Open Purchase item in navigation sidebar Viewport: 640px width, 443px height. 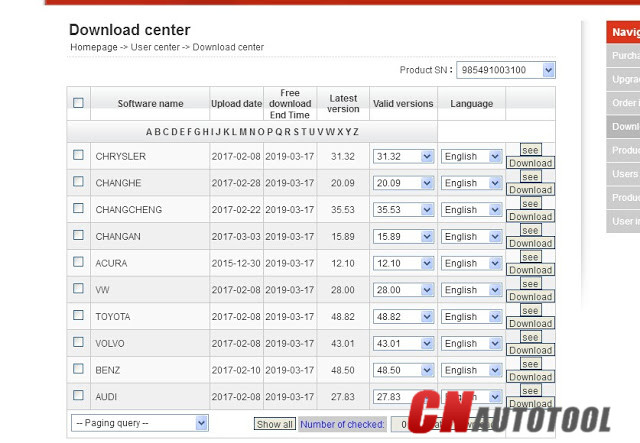click(x=623, y=56)
